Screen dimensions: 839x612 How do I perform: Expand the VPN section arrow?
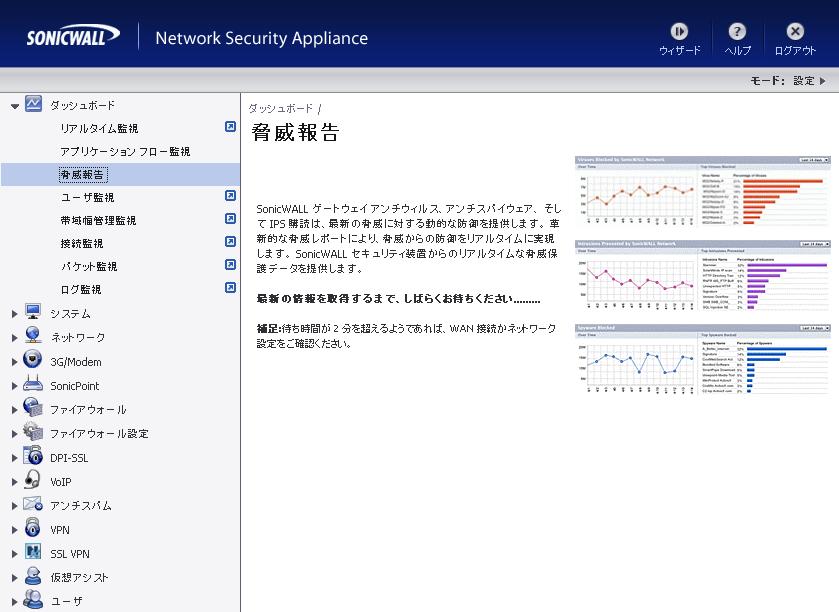tap(14, 530)
